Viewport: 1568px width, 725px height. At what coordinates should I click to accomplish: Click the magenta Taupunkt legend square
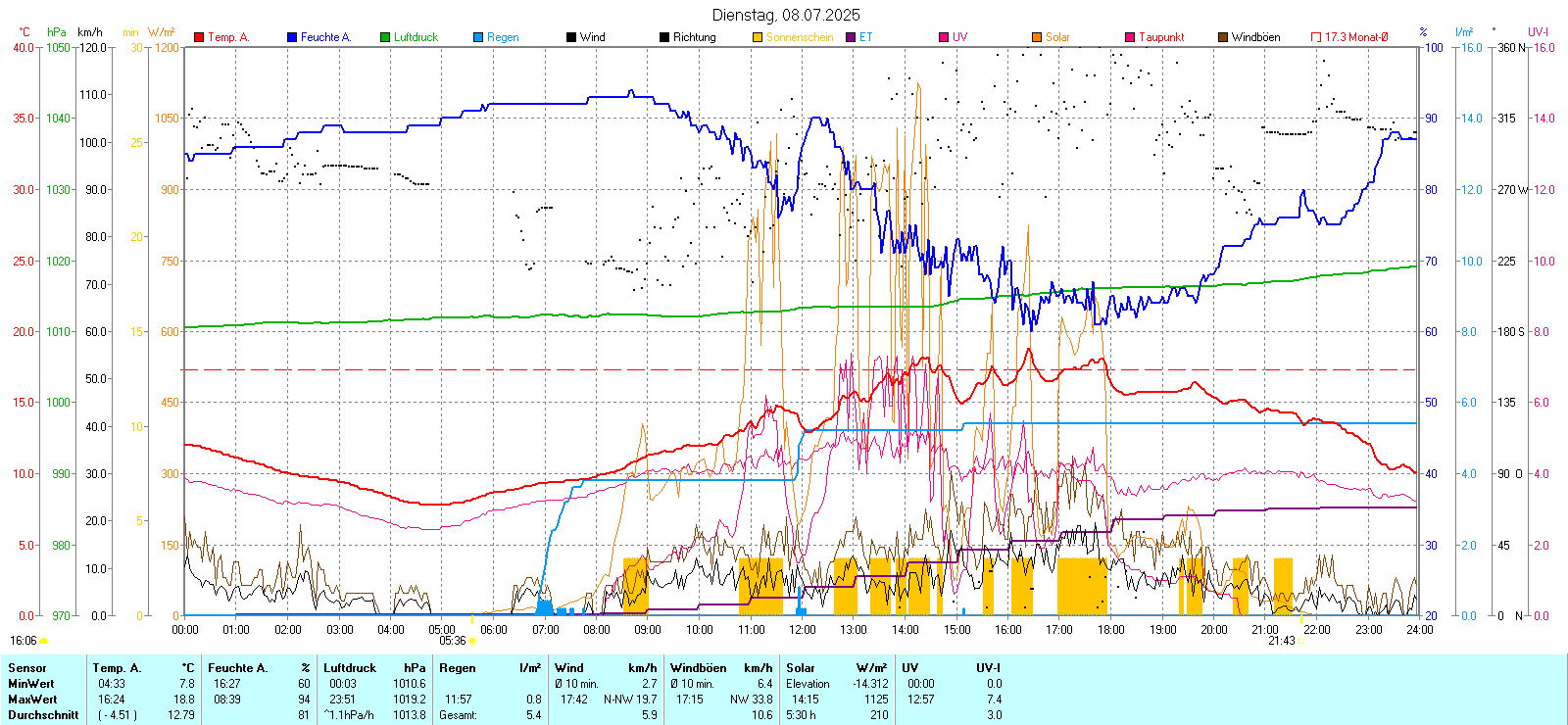click(1130, 37)
